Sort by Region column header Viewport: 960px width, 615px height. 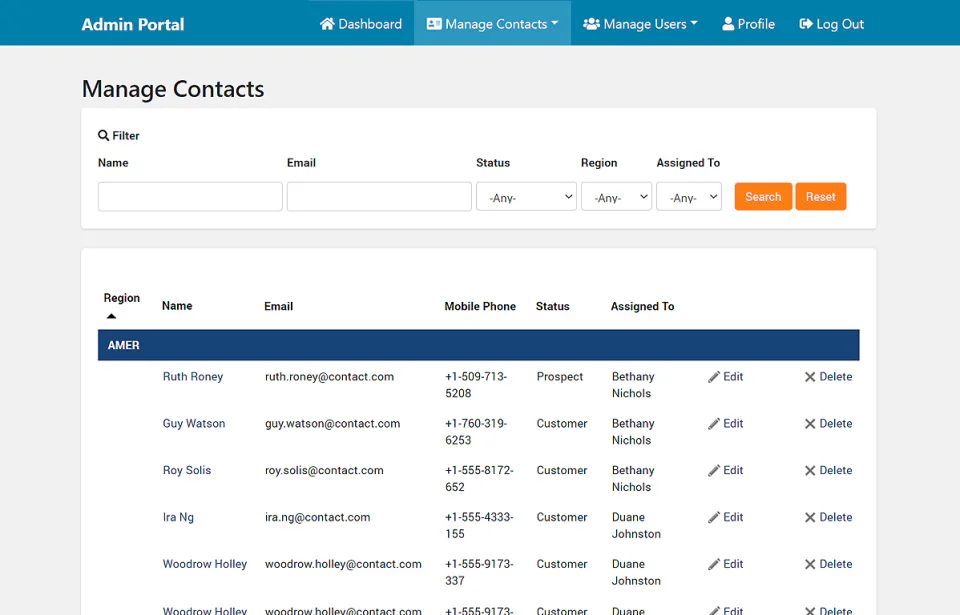[x=121, y=298]
